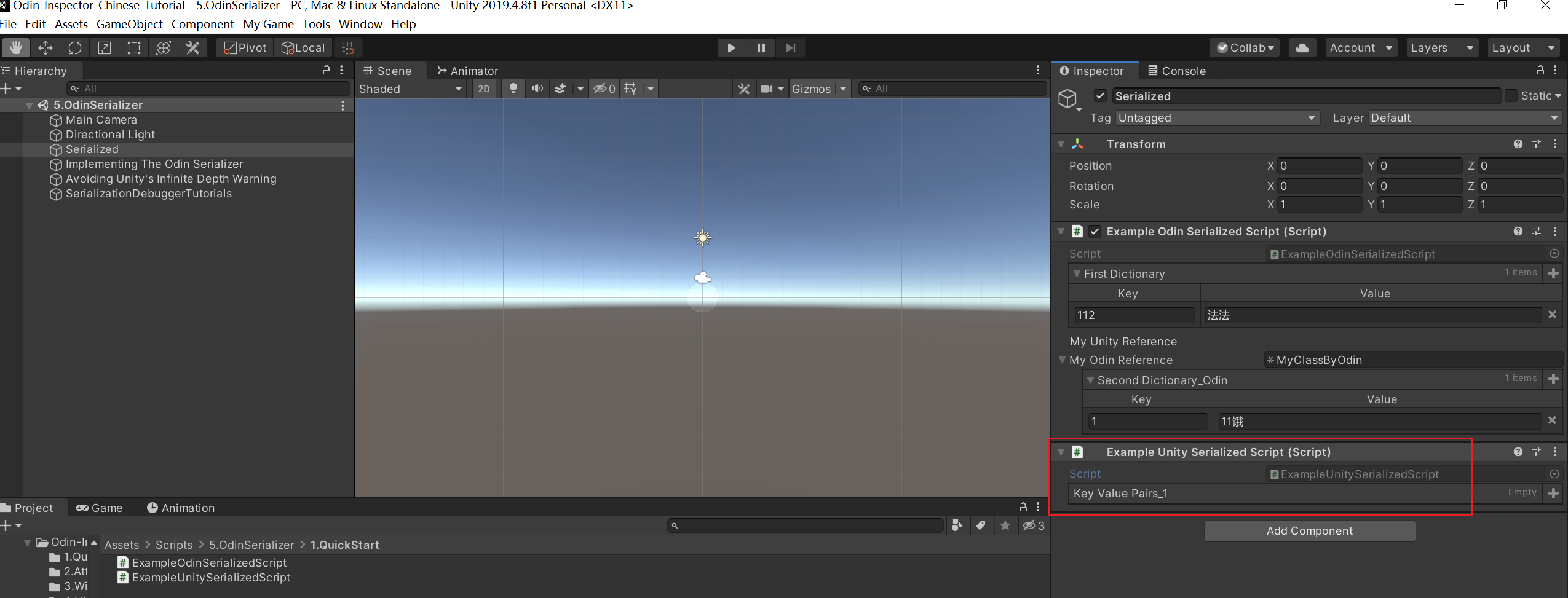Toggle 2D scene view mode
This screenshot has width=1568, height=598.
[484, 89]
